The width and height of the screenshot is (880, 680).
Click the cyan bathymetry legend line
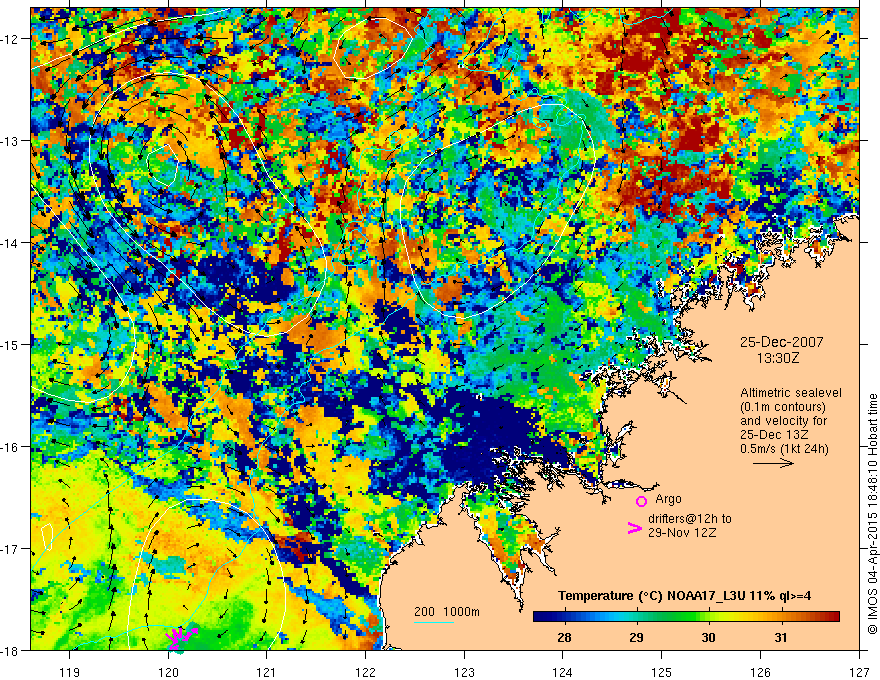(x=434, y=623)
